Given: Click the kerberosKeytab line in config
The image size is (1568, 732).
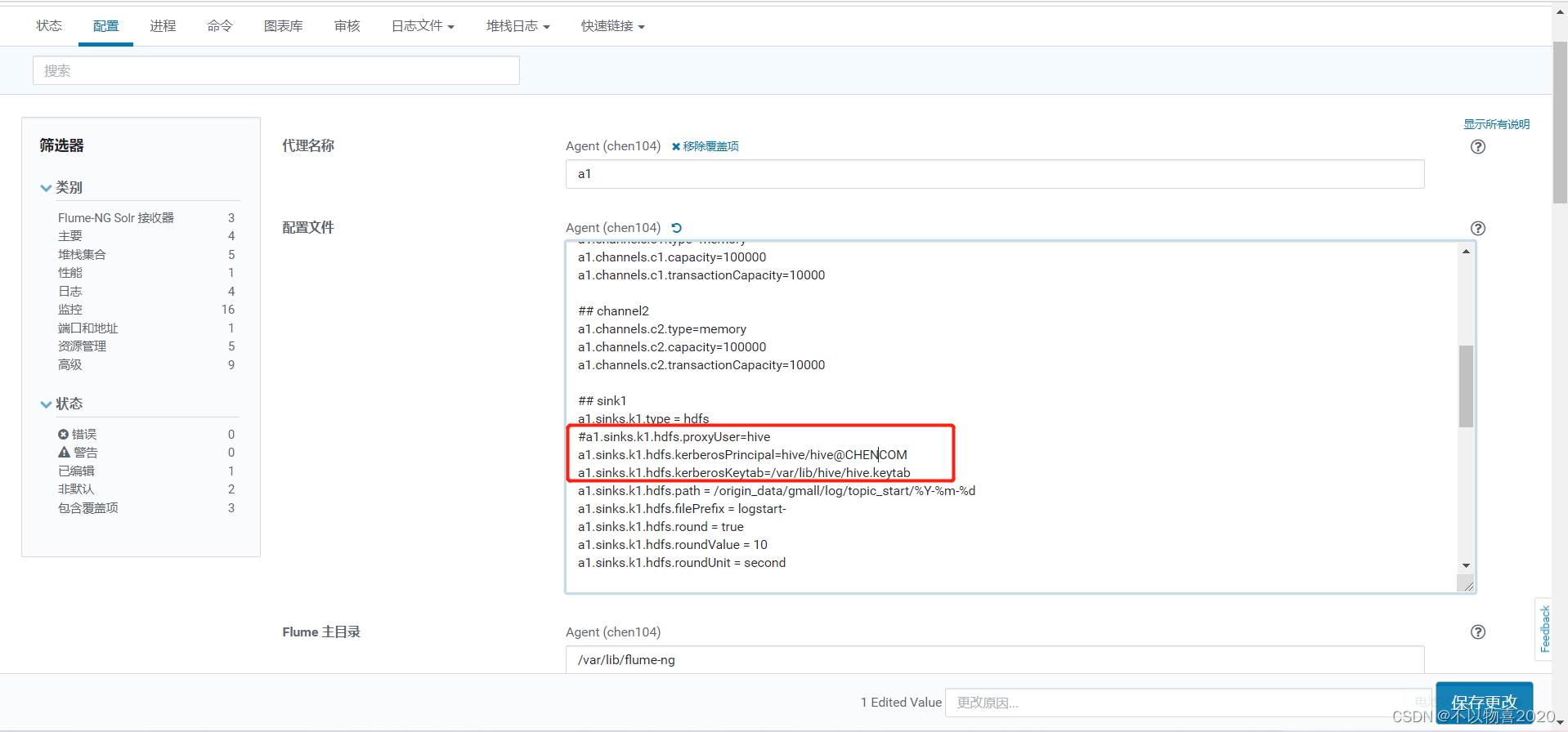Looking at the screenshot, I should click(744, 473).
